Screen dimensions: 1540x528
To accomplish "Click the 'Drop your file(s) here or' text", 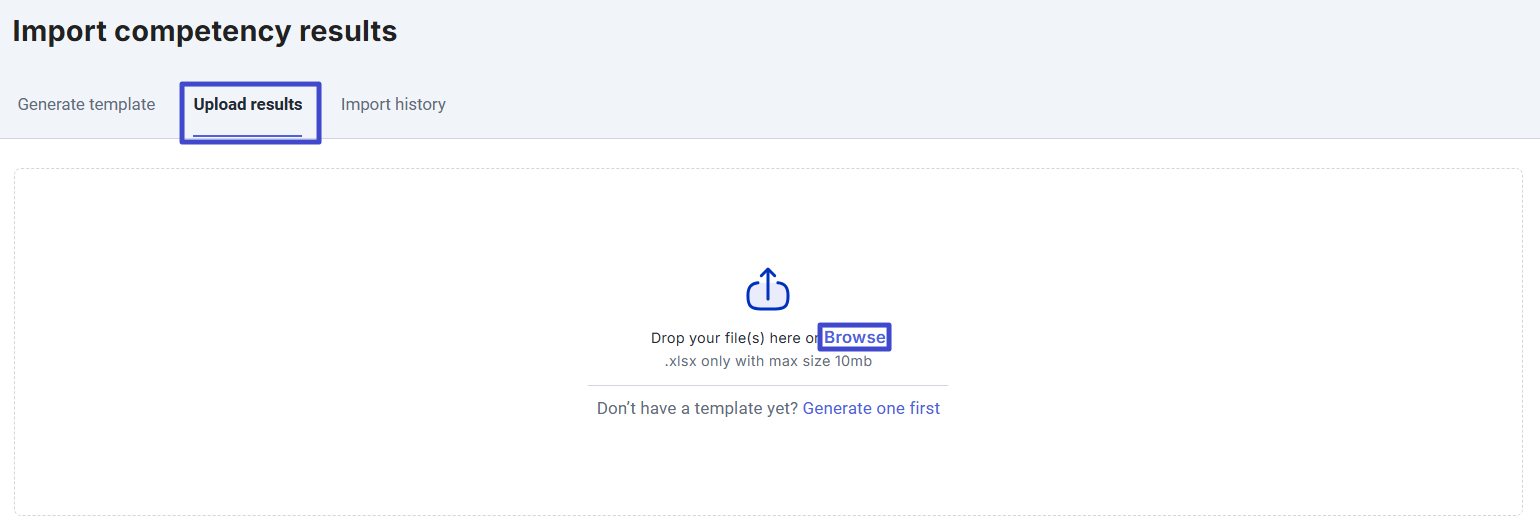I will click(735, 338).
